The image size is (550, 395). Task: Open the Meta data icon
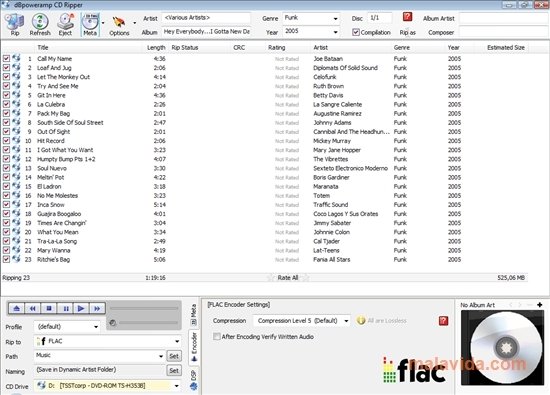(90, 25)
